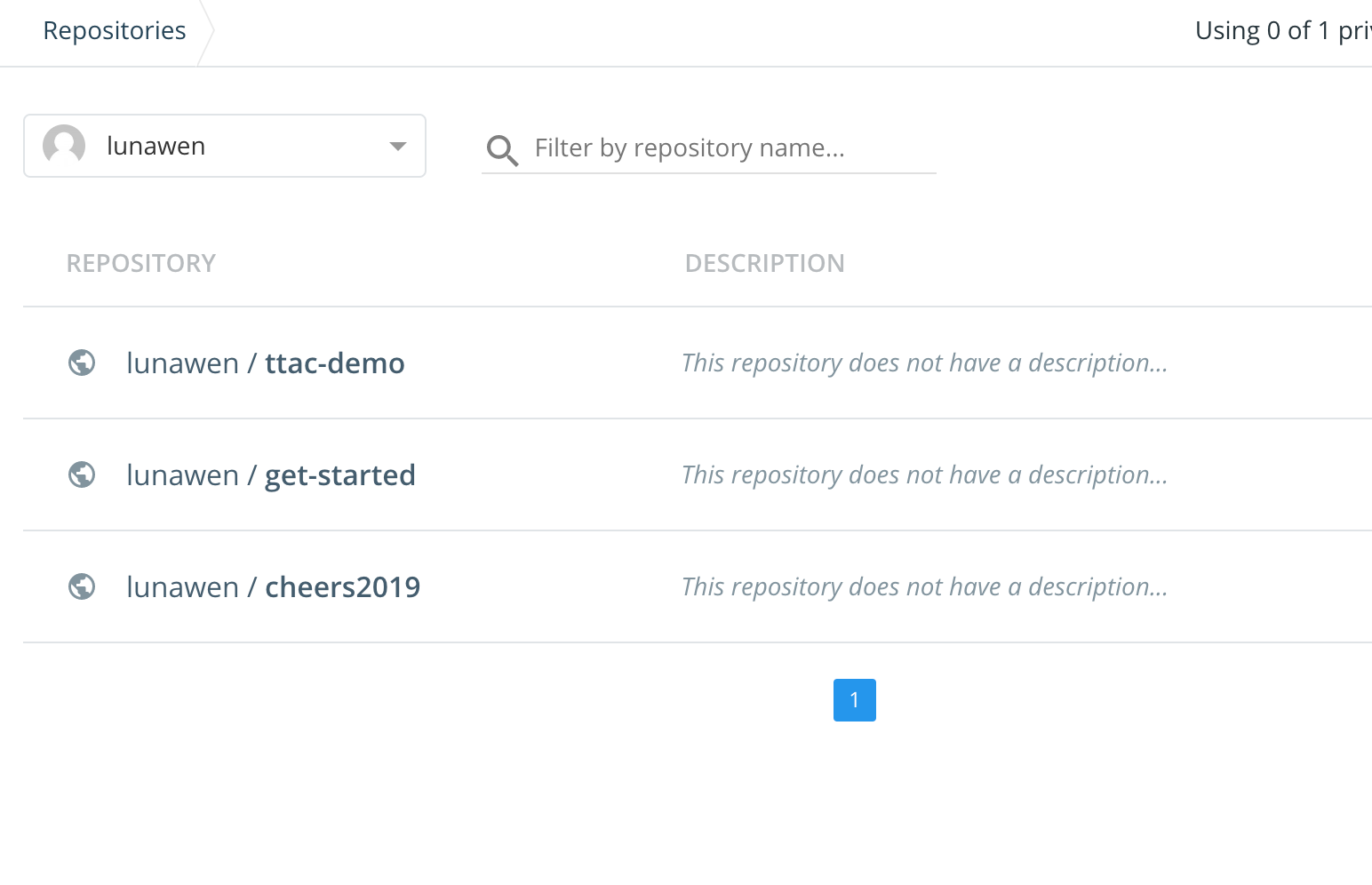Click the description text of ttac-demo
Screen dimensions: 1372x885
tap(924, 363)
